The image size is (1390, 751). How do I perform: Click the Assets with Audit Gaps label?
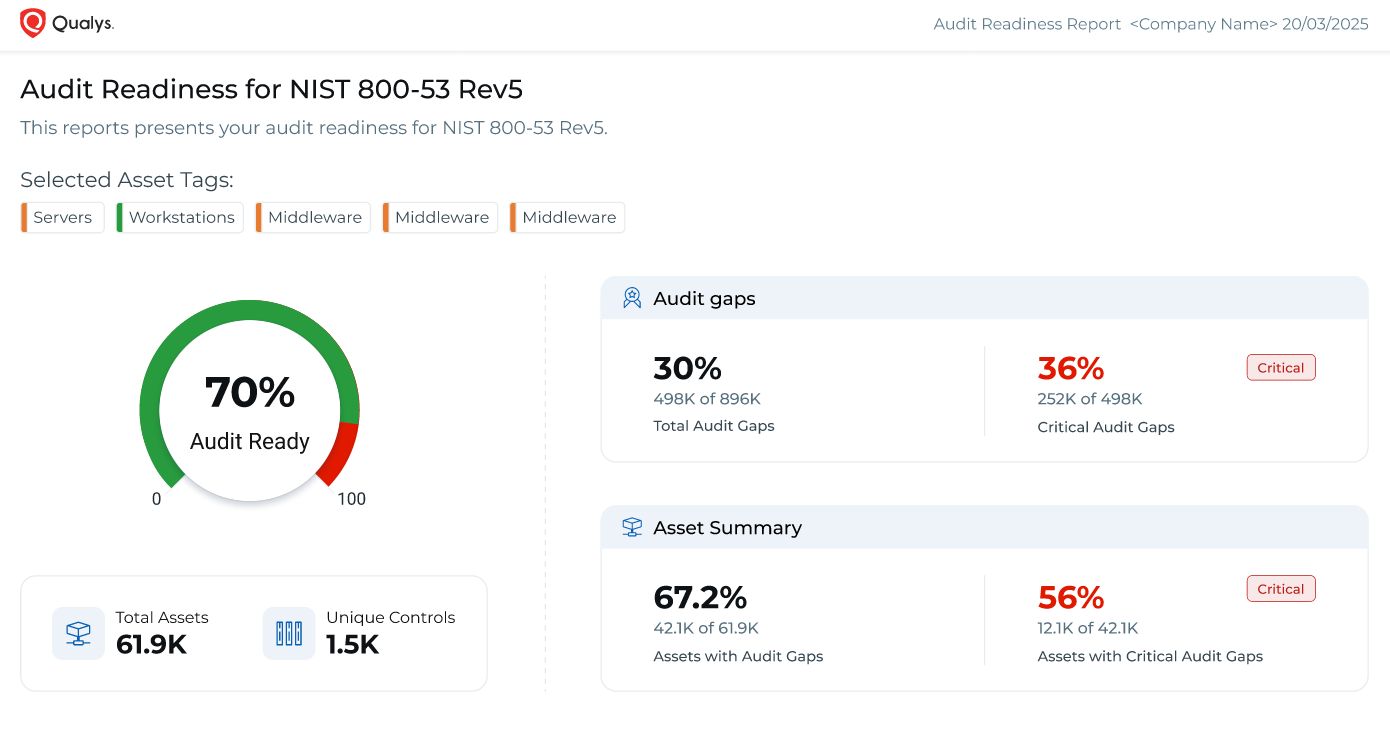(x=738, y=656)
